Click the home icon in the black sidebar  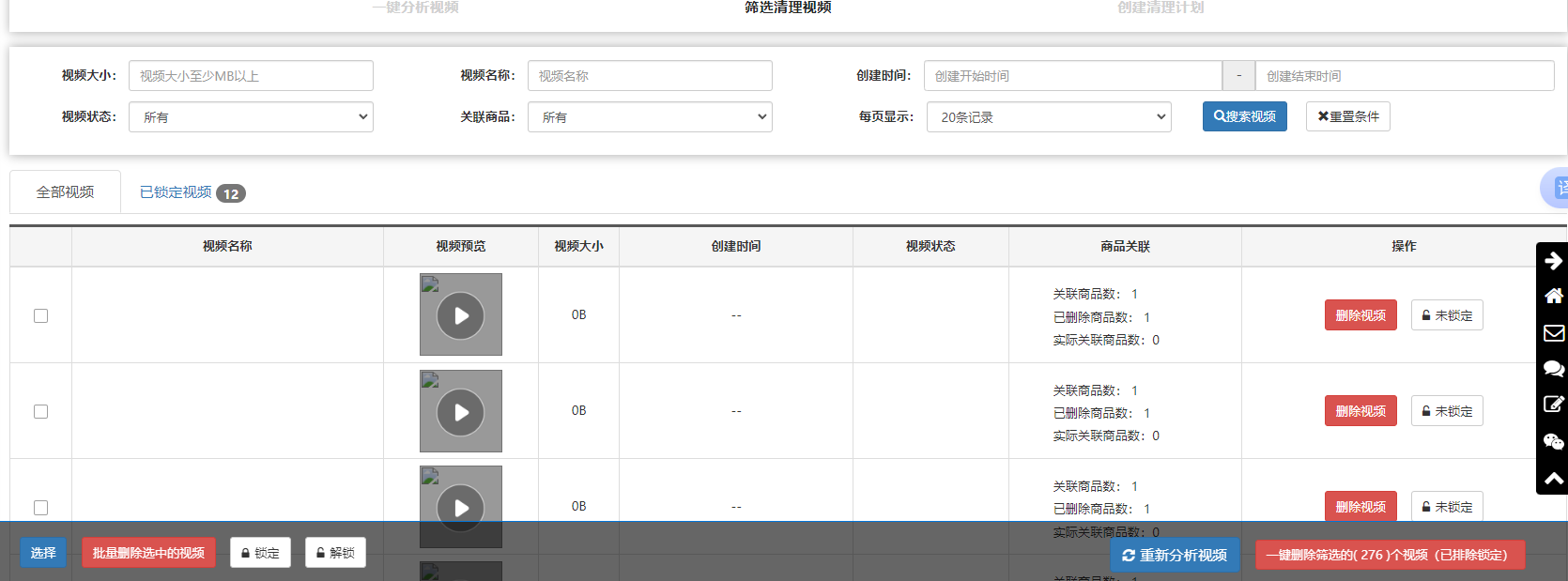1553,296
